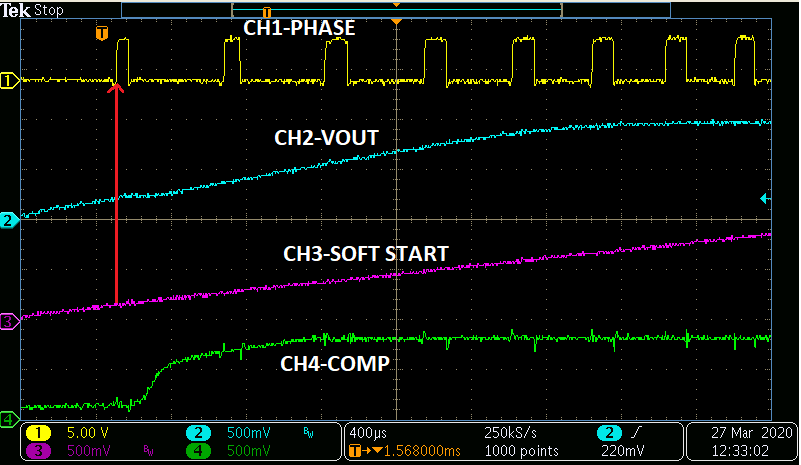The image size is (801, 465).
Task: Click the trigger source channel 2 badge
Action: click(609, 433)
